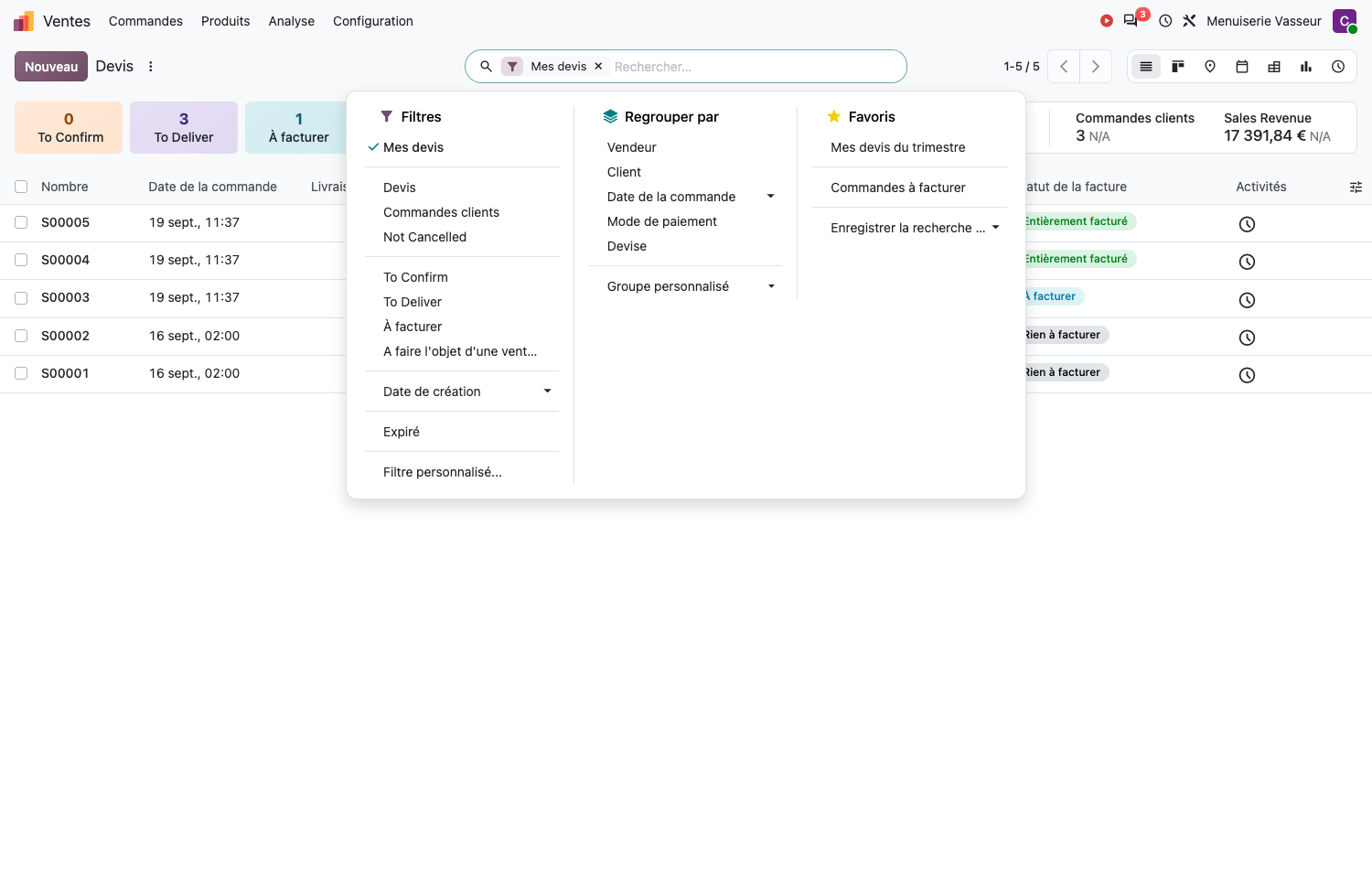Open the activity view clock icon
This screenshot has height=869, width=1372.
click(x=1338, y=67)
